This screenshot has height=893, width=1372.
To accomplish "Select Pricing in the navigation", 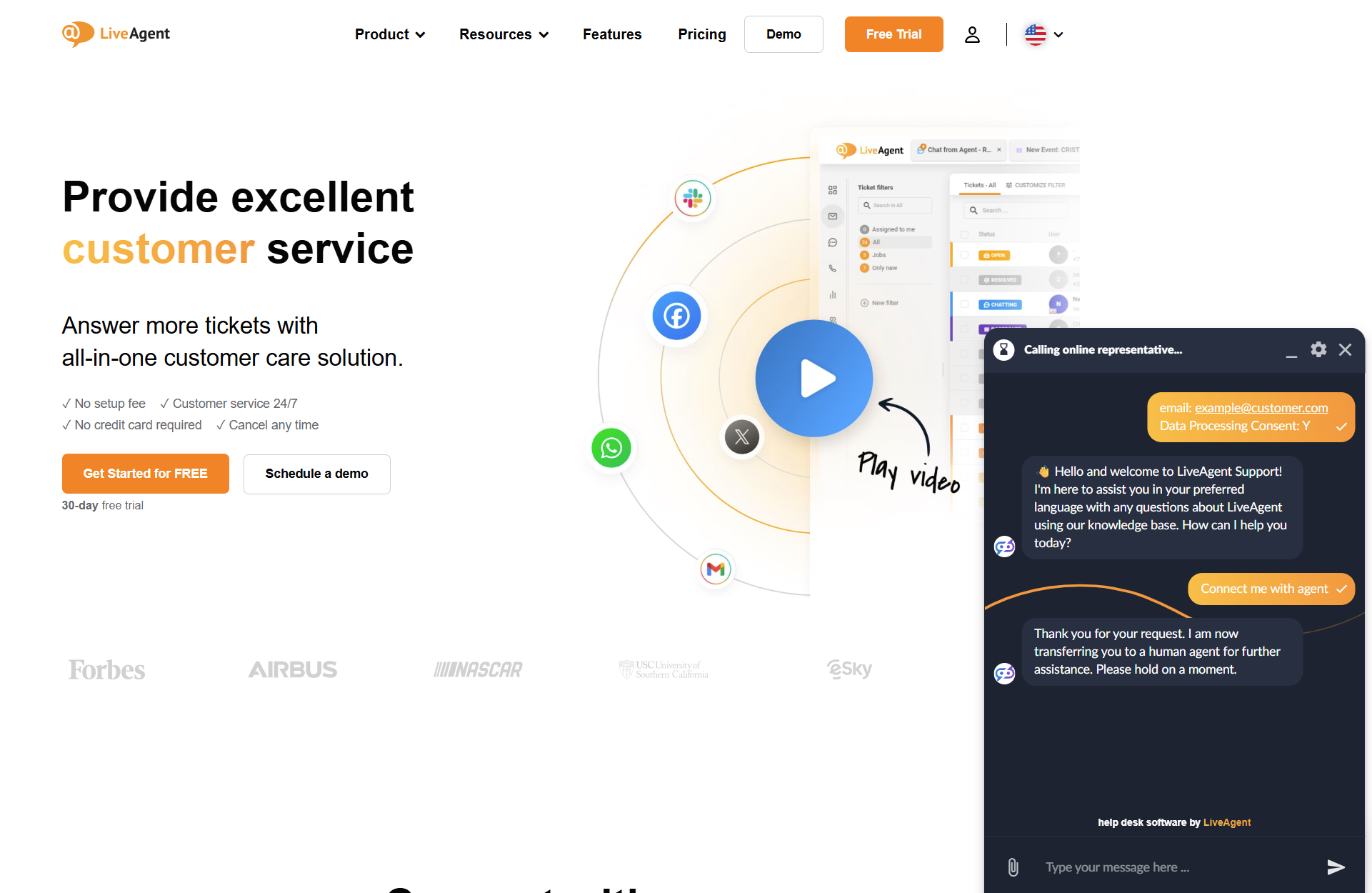I will point(702,34).
